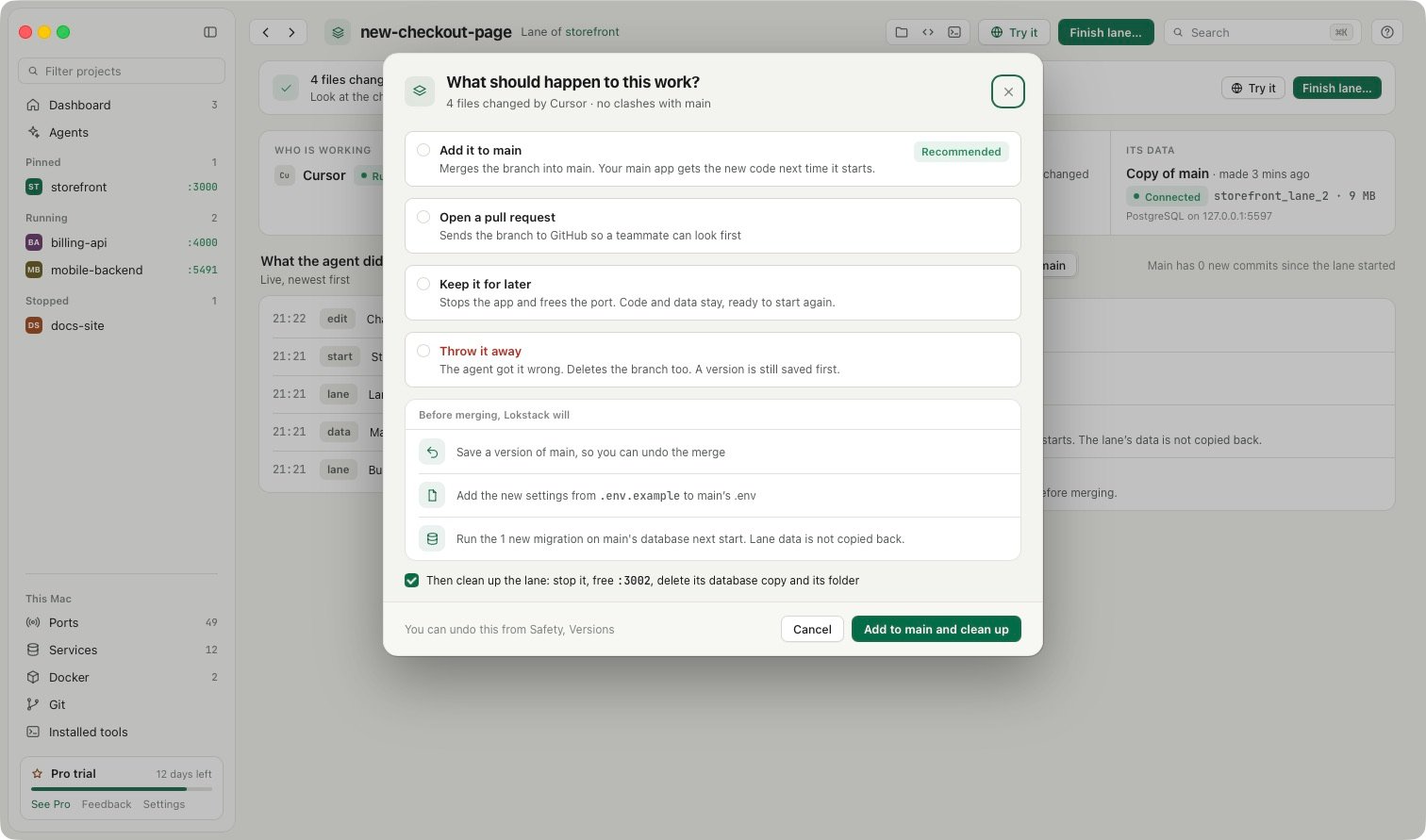Click Finish lane in the top toolbar

(x=1105, y=32)
